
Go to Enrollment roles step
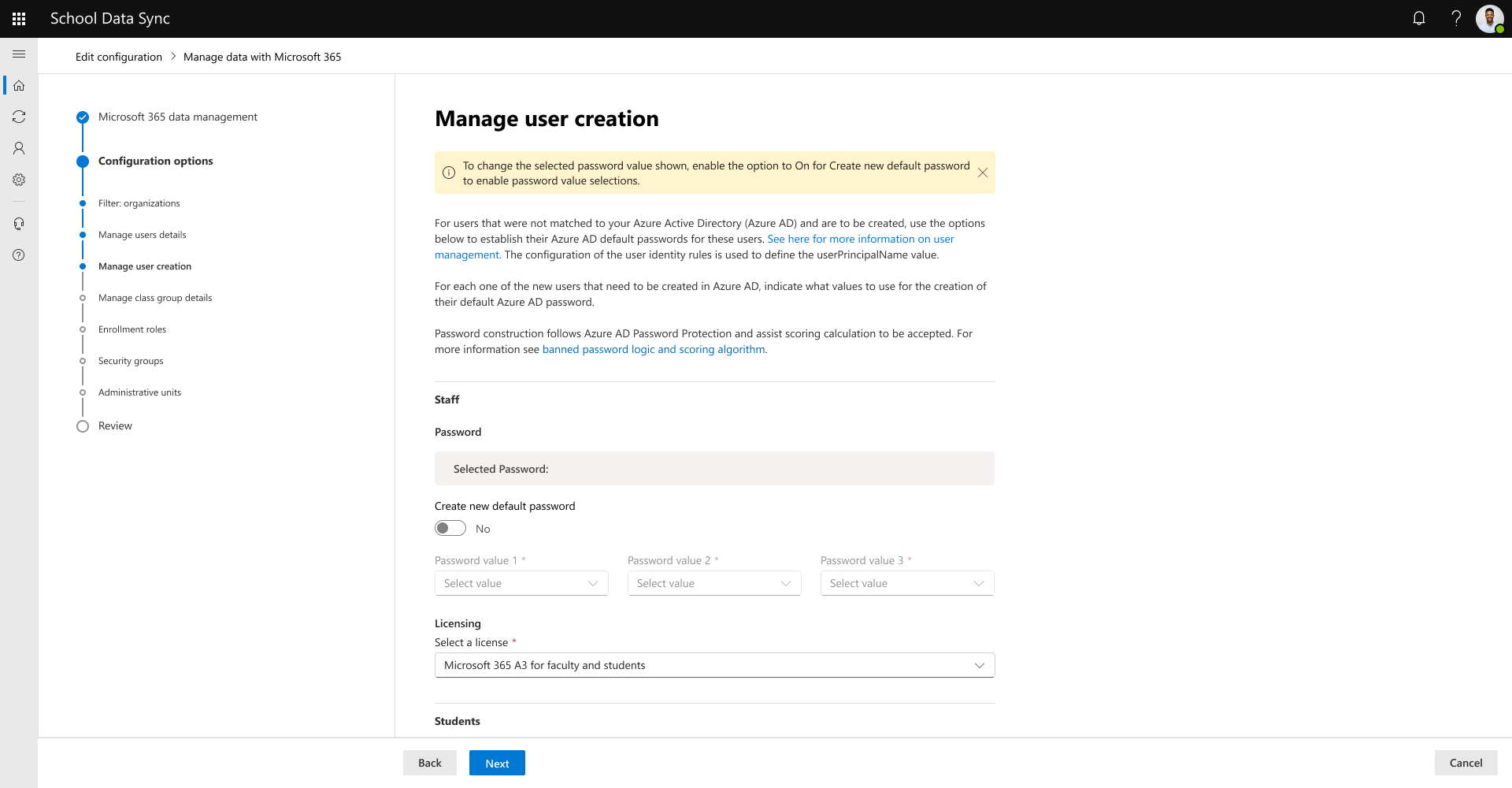pos(132,329)
